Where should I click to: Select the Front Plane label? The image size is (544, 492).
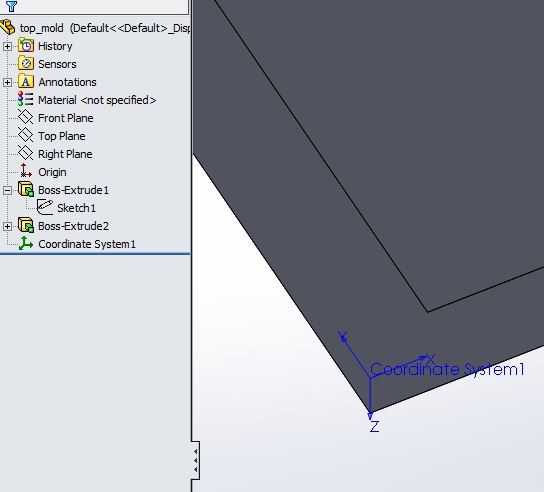pos(66,118)
